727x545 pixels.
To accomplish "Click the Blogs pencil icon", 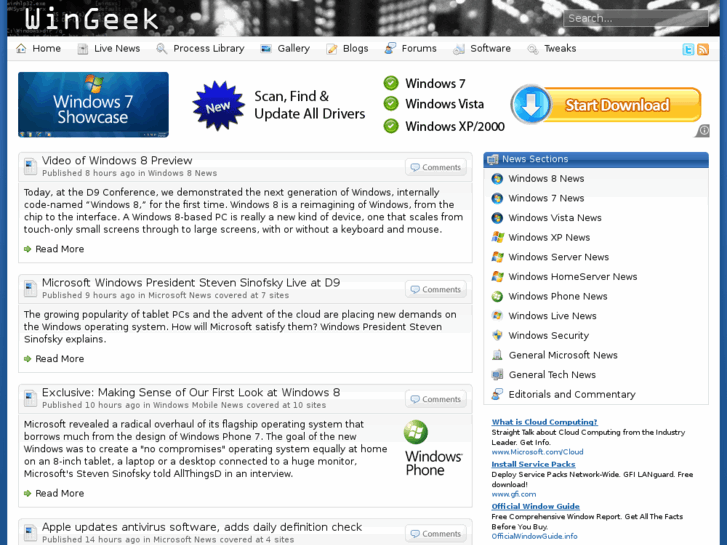I will click(332, 49).
